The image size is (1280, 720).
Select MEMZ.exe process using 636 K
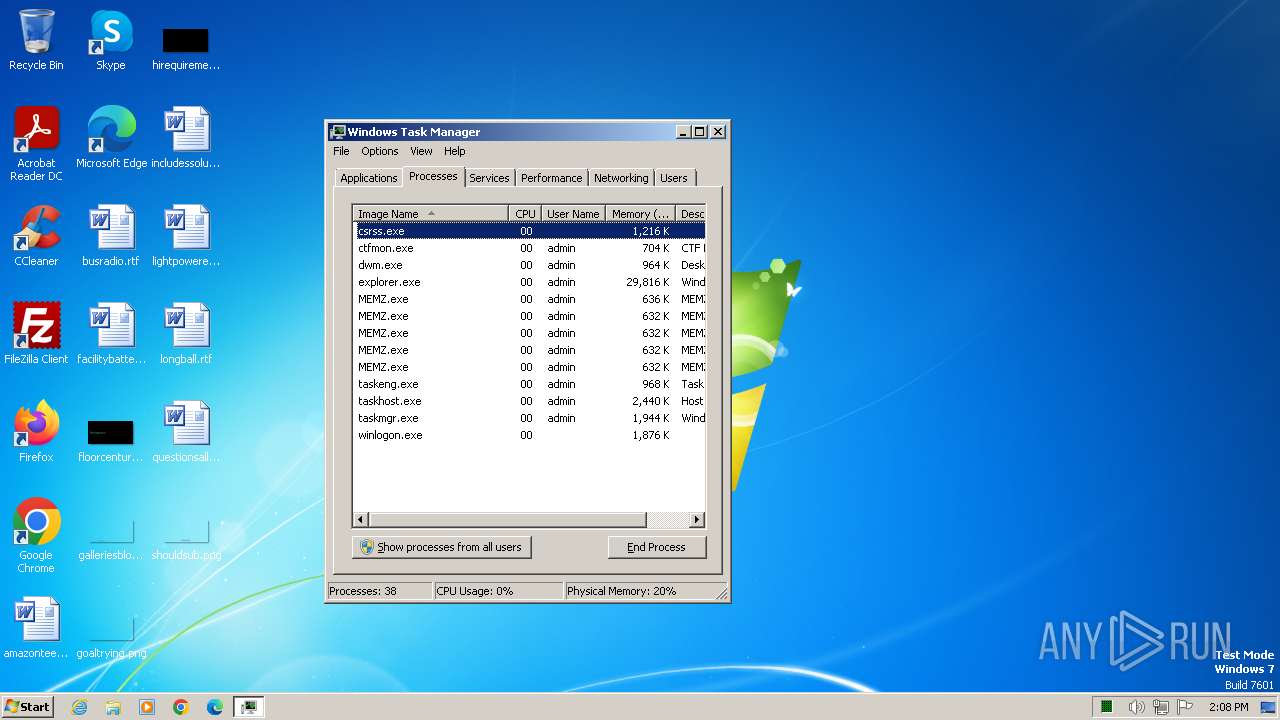[x=530, y=299]
